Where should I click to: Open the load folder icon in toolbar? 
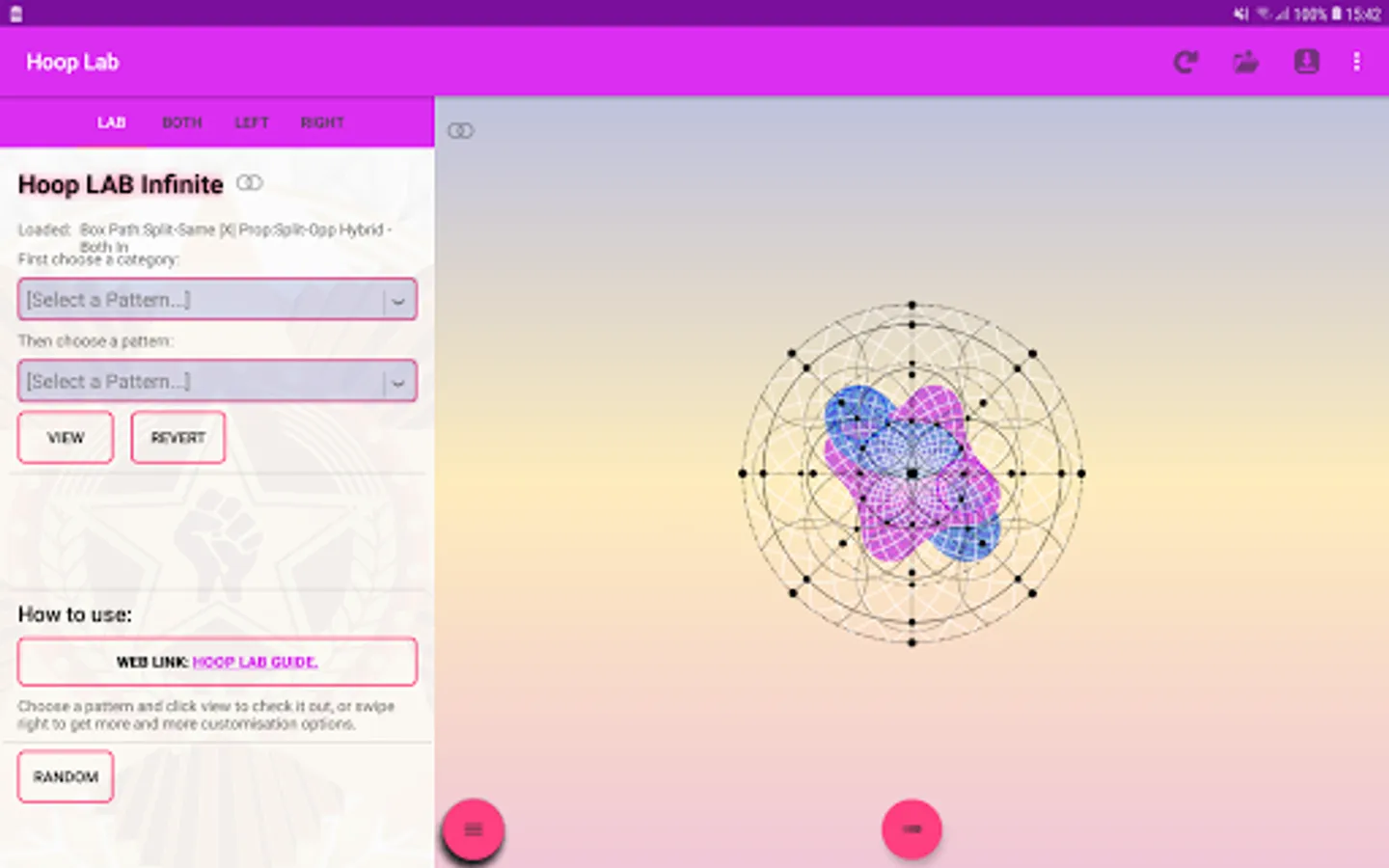(1246, 63)
